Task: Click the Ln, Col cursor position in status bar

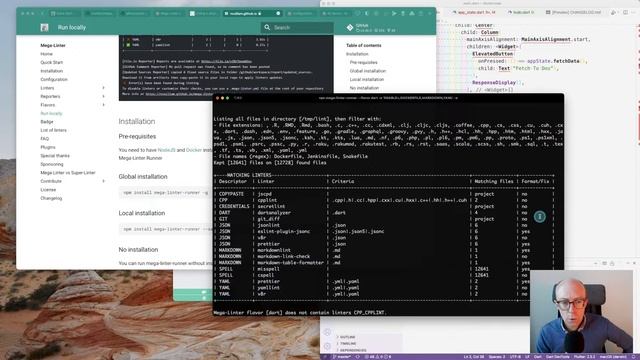Action: pyautogui.click(x=474, y=357)
